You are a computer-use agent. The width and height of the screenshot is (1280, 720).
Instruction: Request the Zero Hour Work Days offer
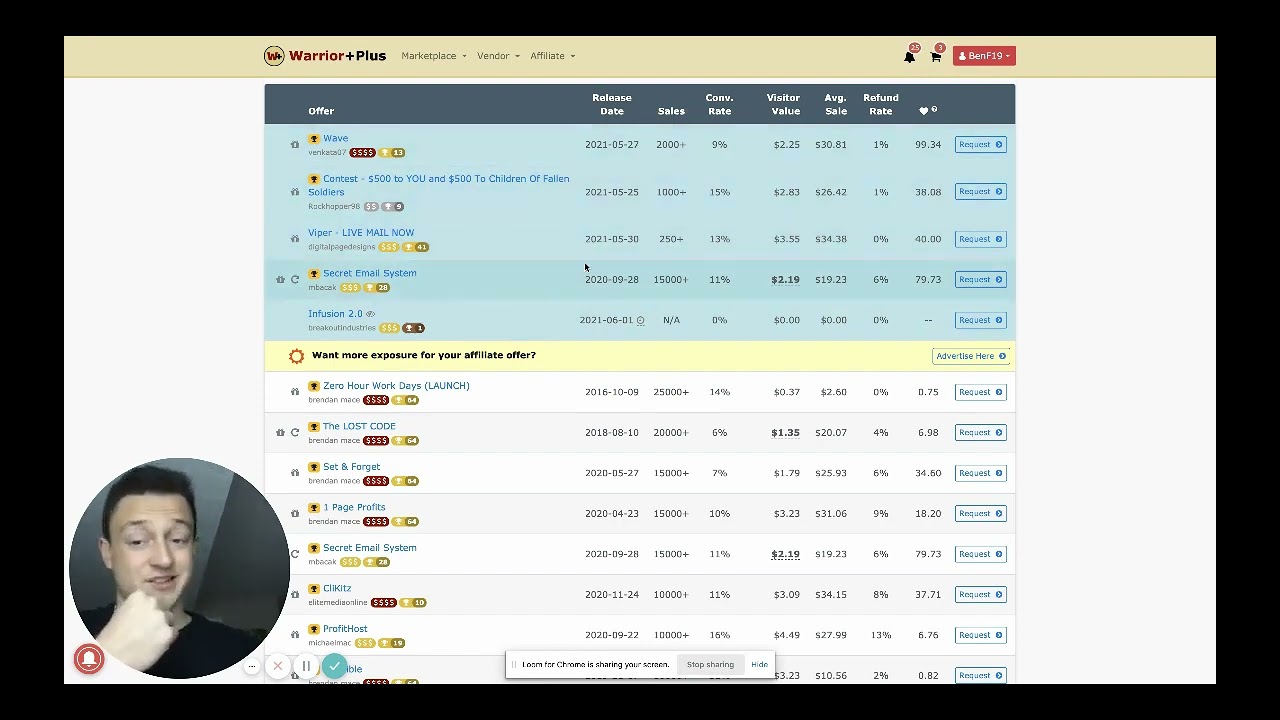point(980,392)
